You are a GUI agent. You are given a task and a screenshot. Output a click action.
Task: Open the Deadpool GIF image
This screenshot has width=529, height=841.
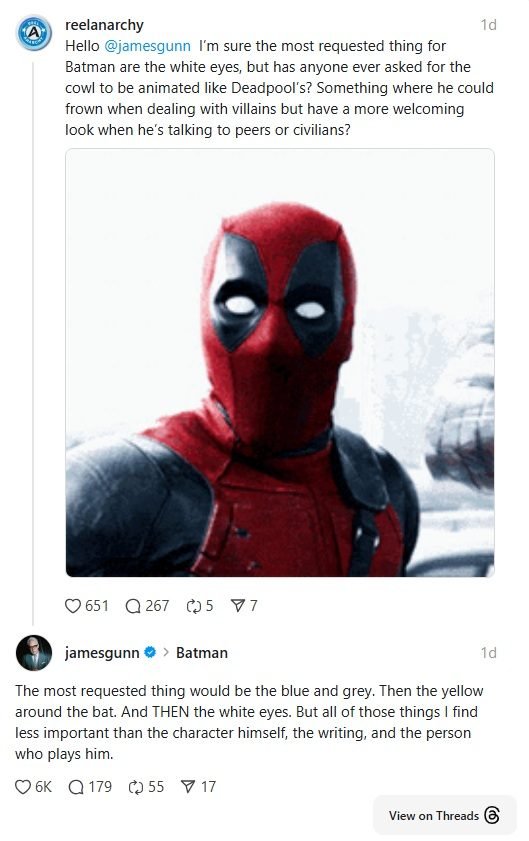point(280,363)
